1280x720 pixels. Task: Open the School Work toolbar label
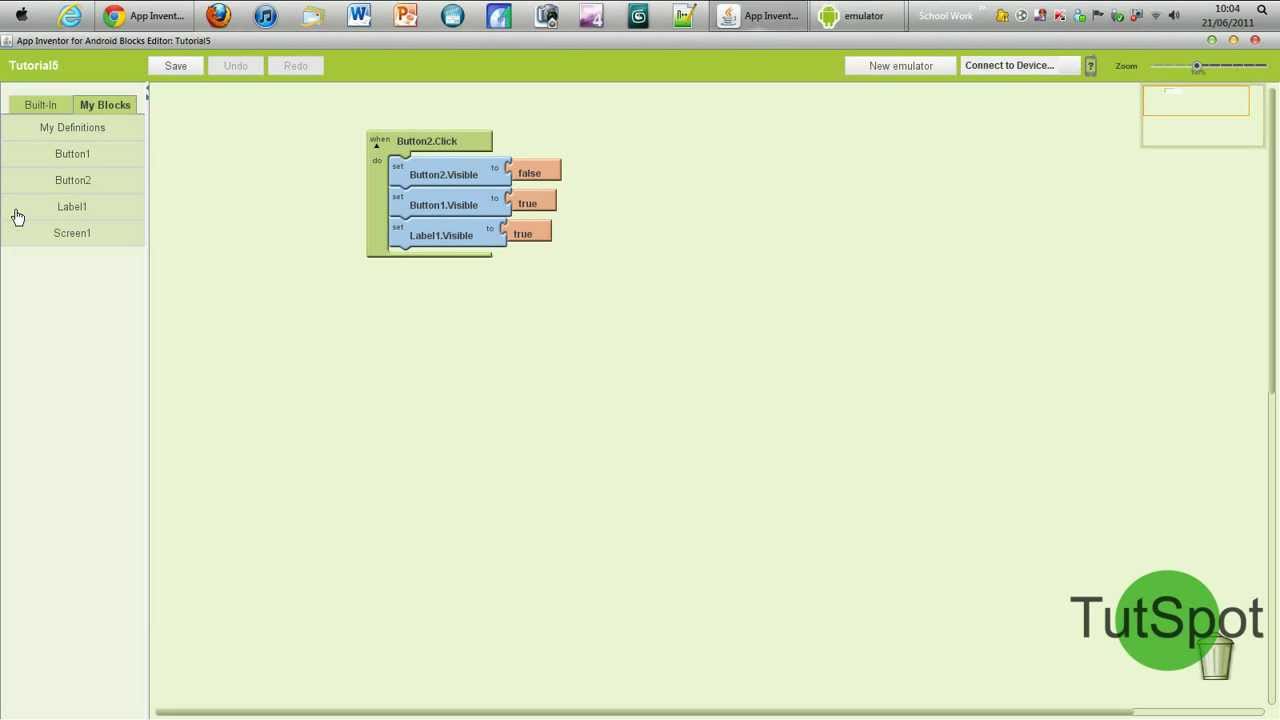click(x=945, y=16)
